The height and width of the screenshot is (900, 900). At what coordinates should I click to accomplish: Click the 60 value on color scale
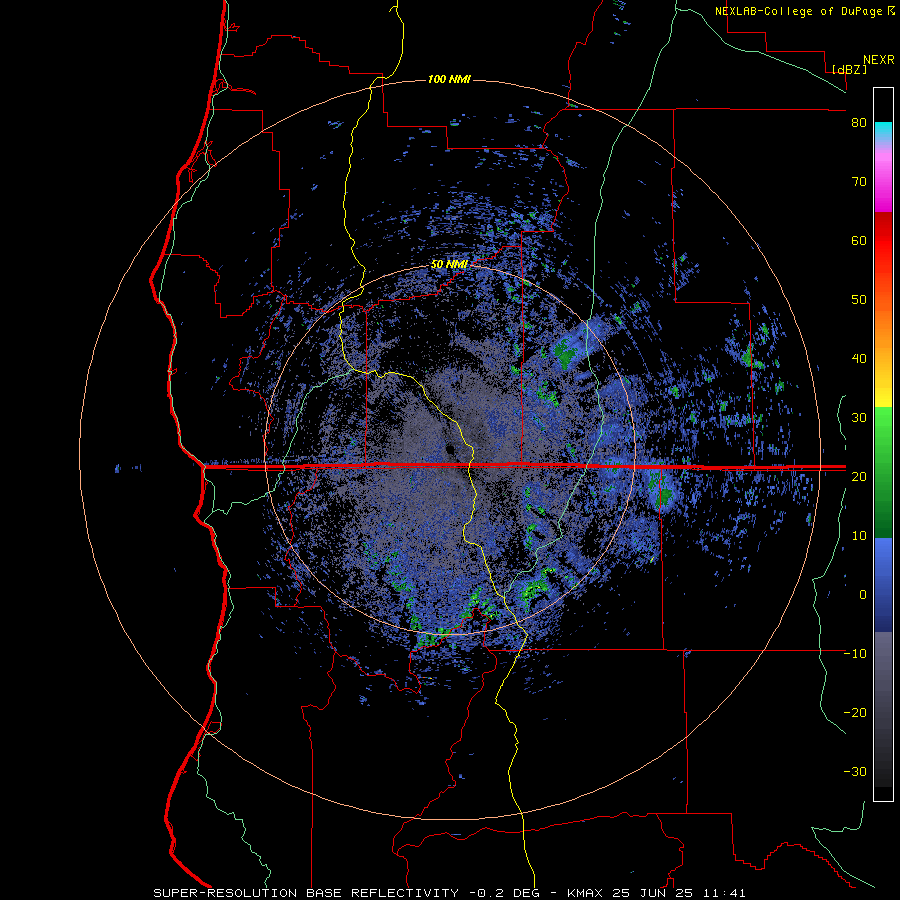tap(859, 240)
